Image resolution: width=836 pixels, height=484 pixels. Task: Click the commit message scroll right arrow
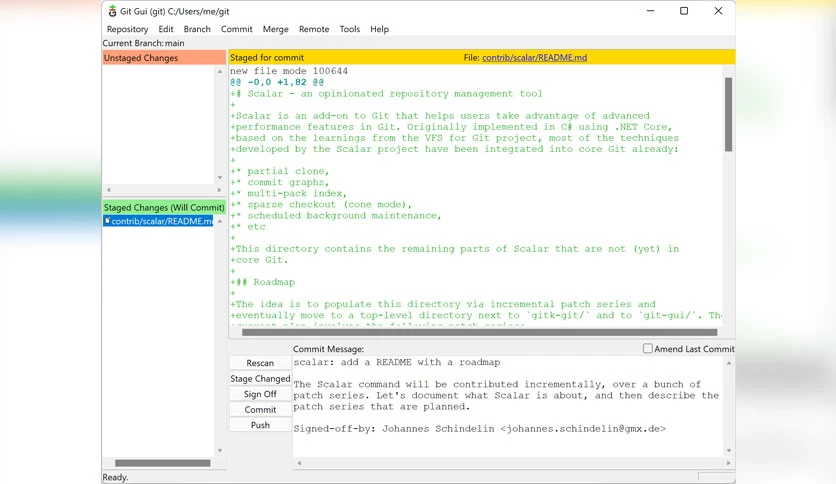click(x=728, y=463)
